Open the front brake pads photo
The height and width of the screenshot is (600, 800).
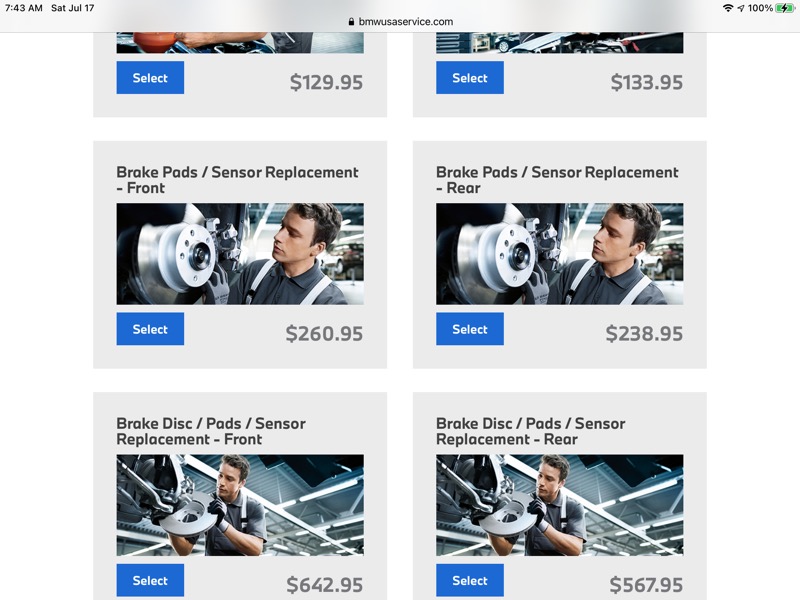[240, 254]
